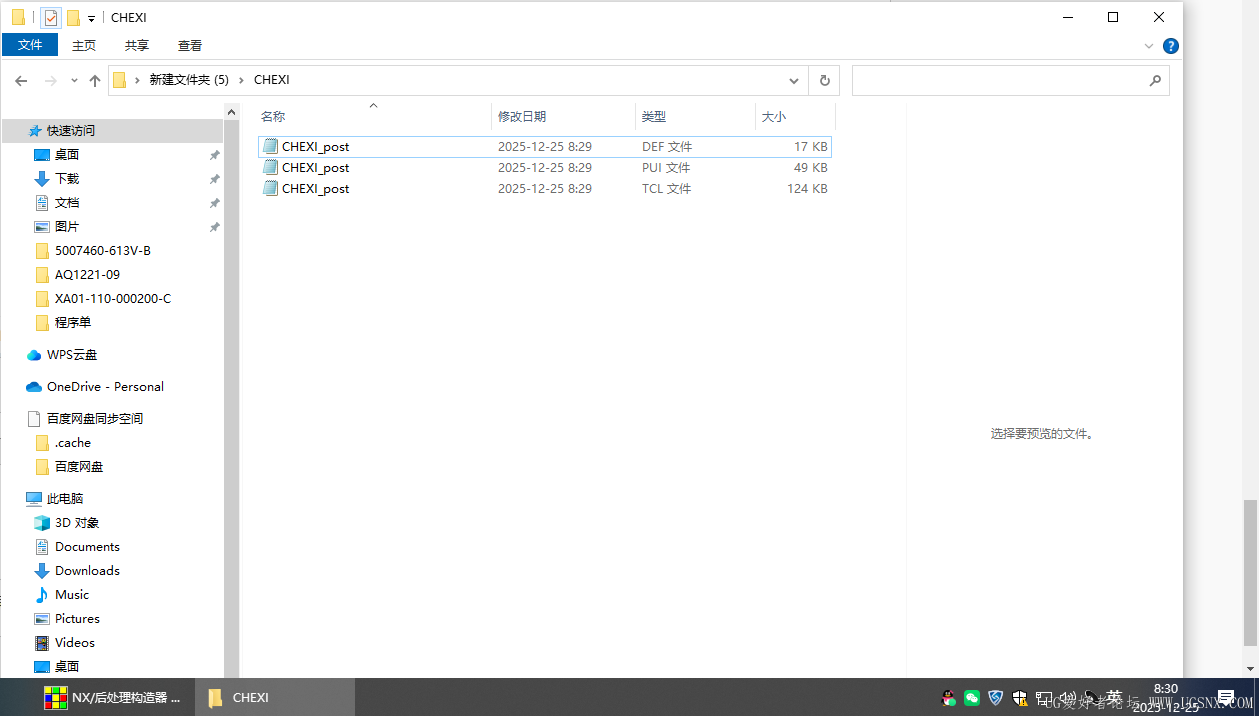Image resolution: width=1259 pixels, height=716 pixels.
Task: Expand the chevron between 新建文件夹 (5) and CHEXI
Action: 241,80
